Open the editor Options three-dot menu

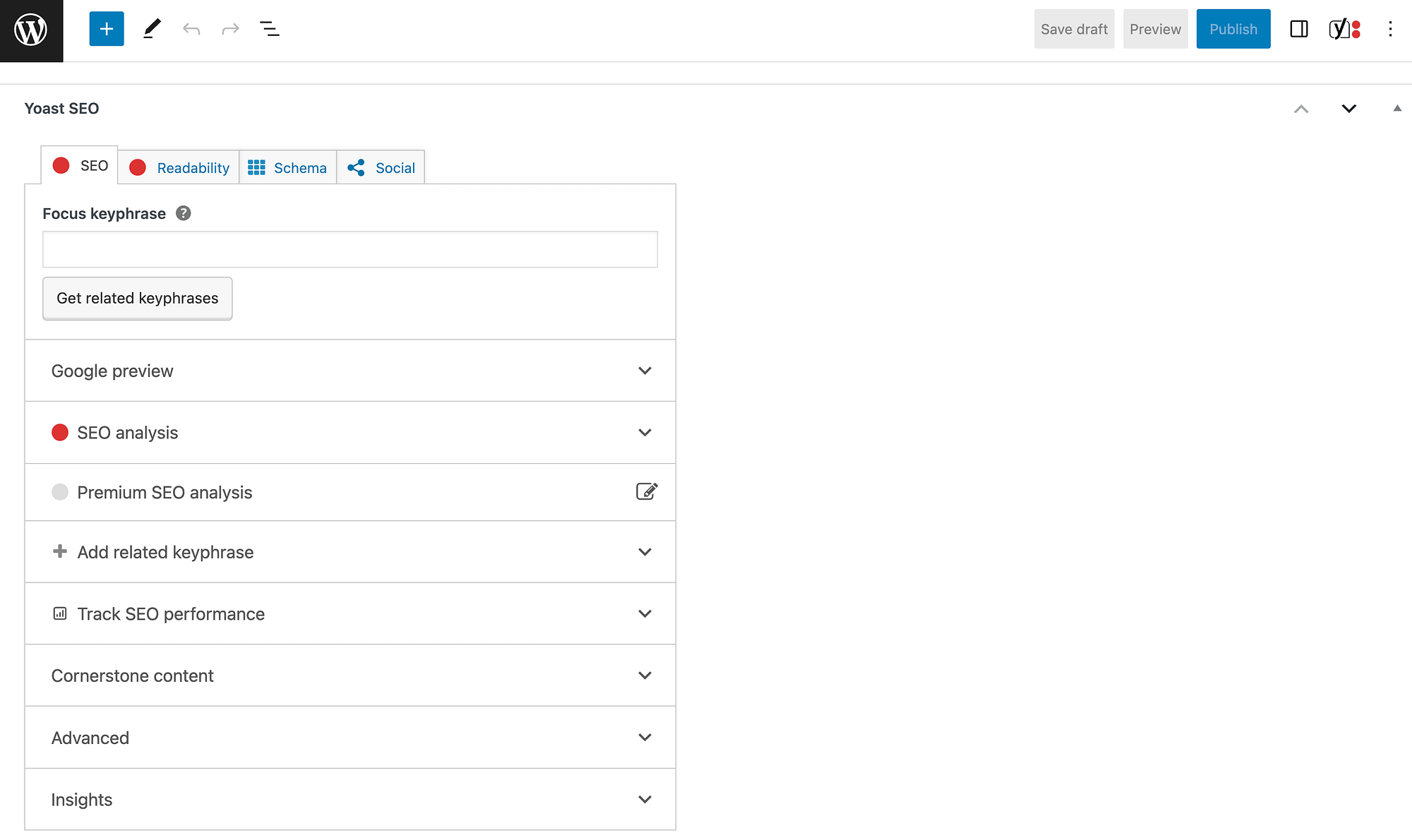(1389, 29)
